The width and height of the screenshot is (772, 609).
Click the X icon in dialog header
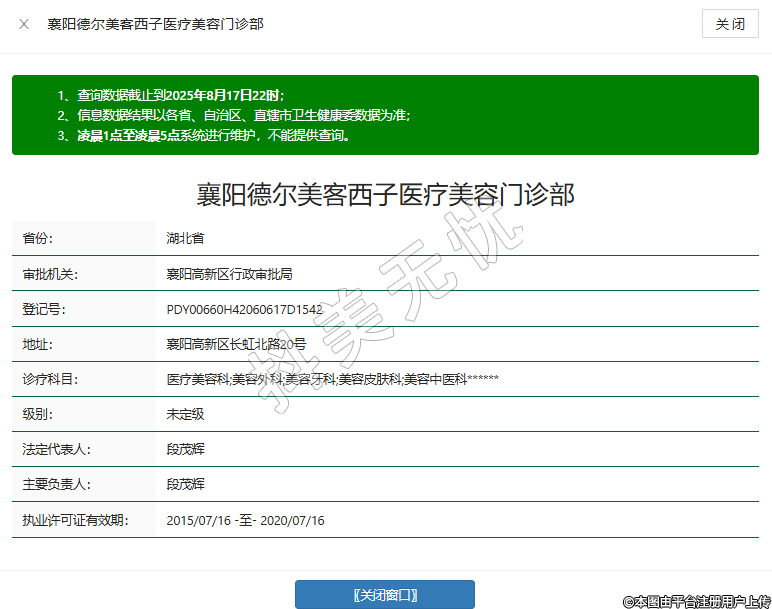[24, 24]
